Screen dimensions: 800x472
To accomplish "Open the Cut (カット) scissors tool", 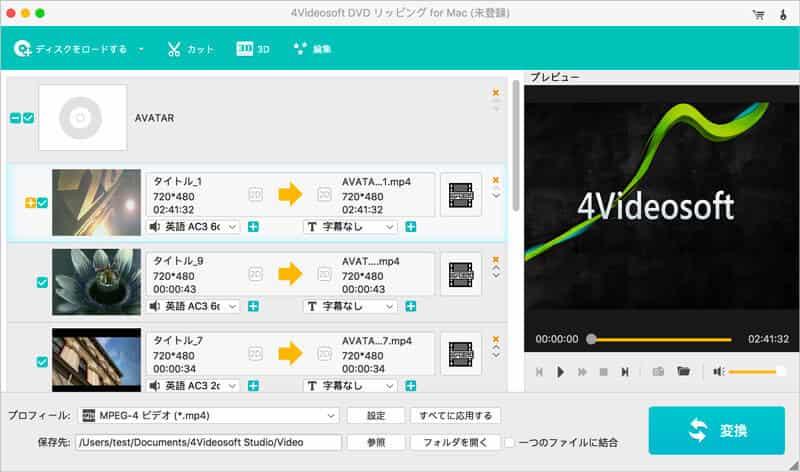I will [190, 49].
